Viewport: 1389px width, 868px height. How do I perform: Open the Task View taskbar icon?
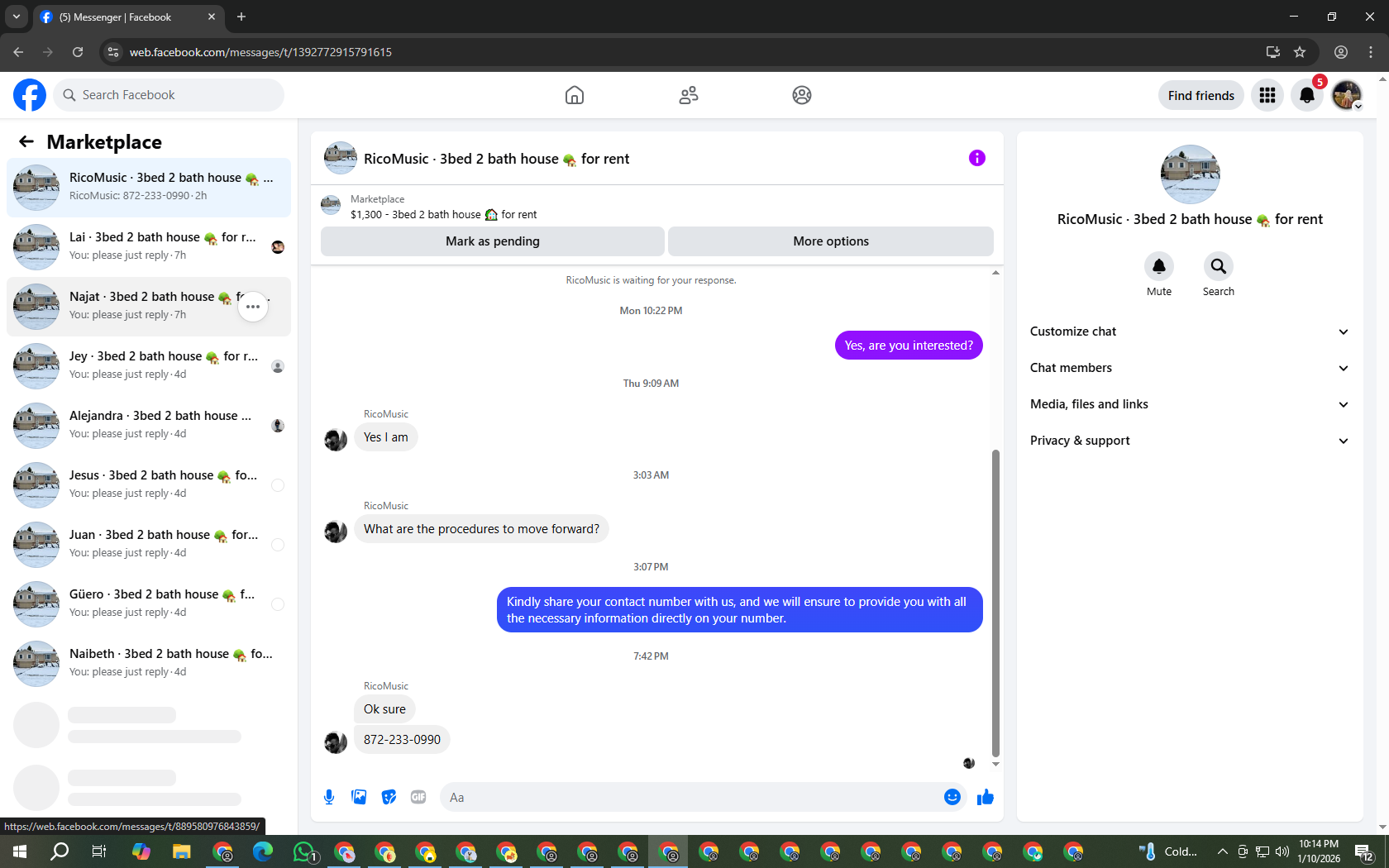point(99,851)
